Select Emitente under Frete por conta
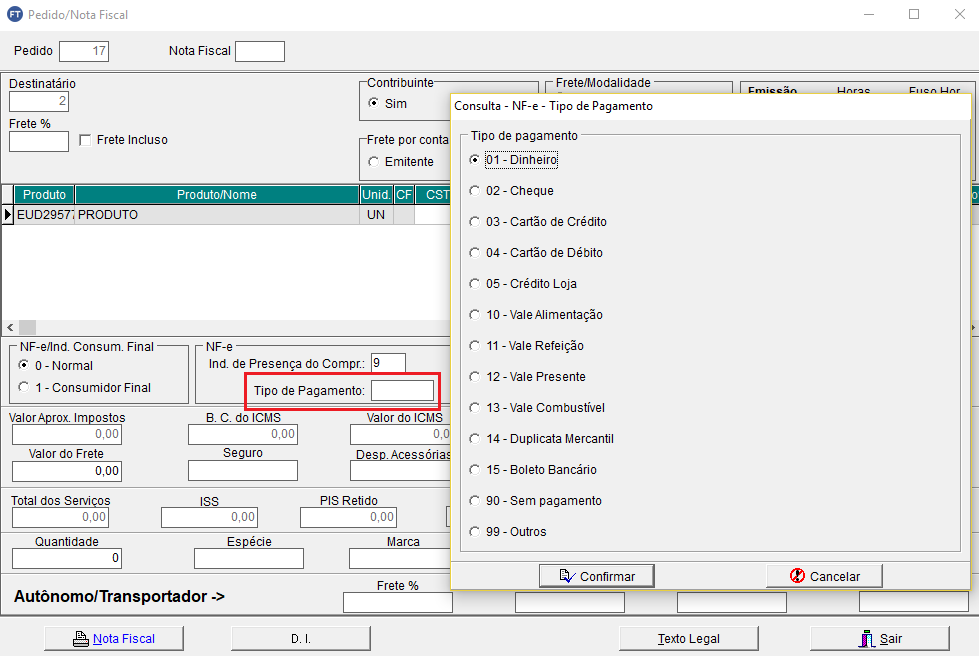The width and height of the screenshot is (979, 656). [x=373, y=162]
